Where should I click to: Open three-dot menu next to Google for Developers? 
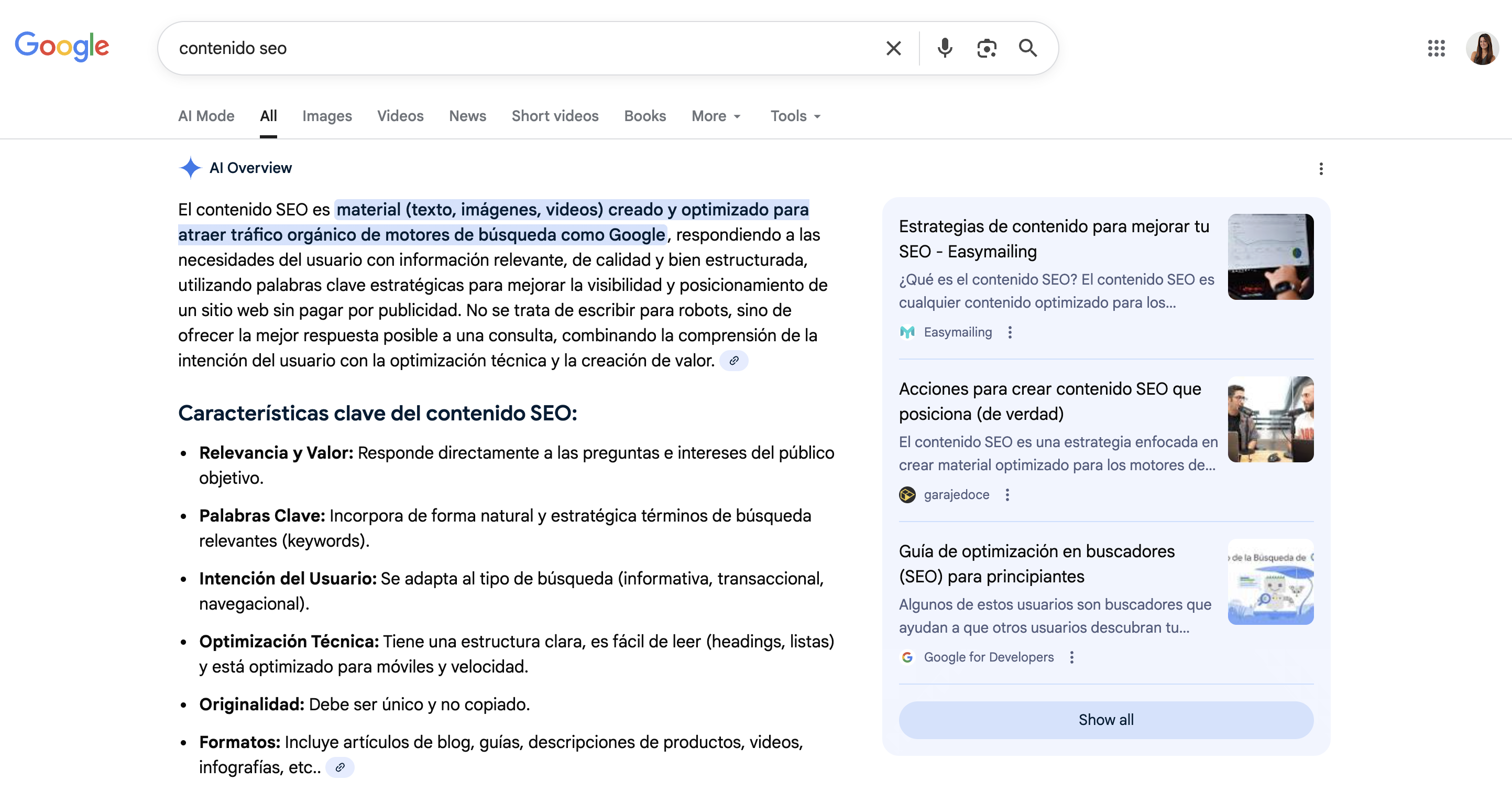coord(1071,657)
